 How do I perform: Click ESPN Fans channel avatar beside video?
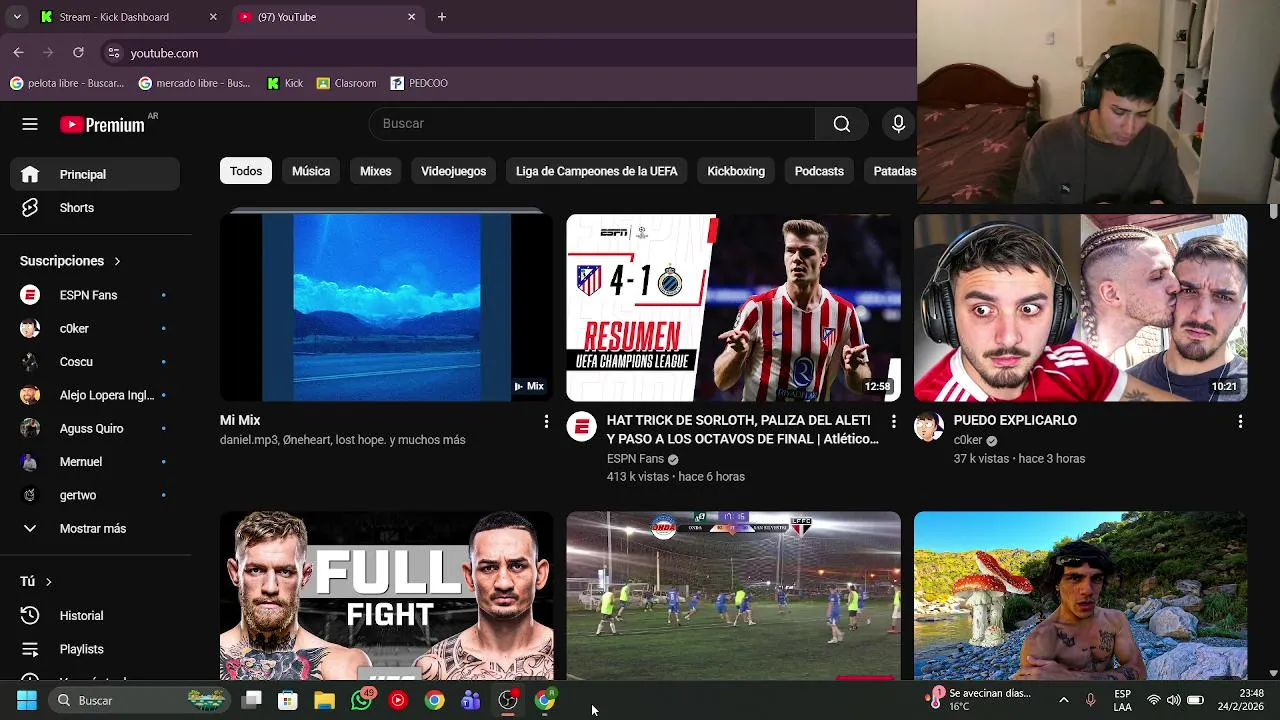[x=582, y=427]
